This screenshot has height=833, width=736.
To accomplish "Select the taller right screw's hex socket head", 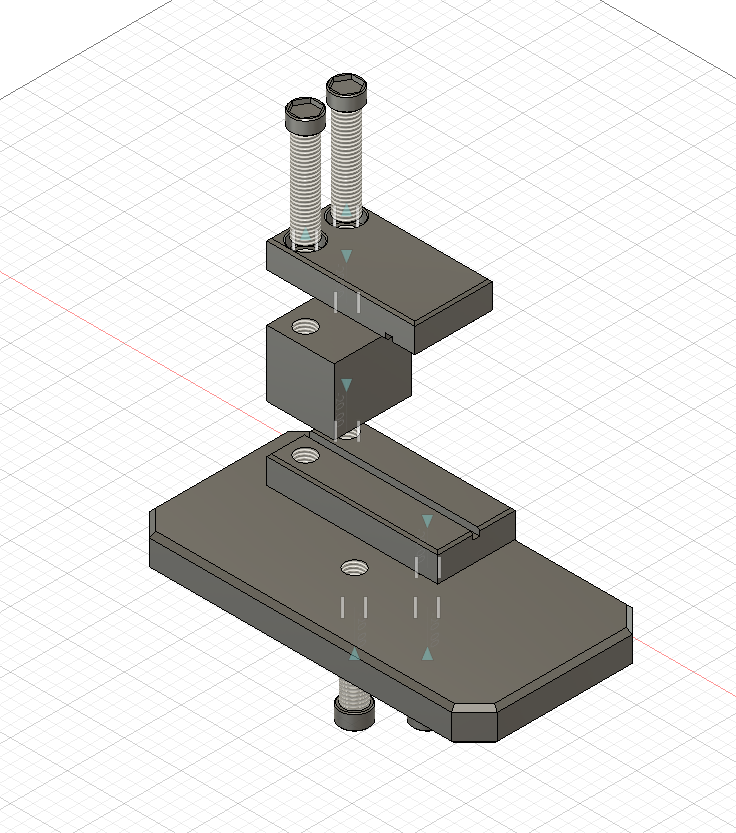I will (346, 90).
